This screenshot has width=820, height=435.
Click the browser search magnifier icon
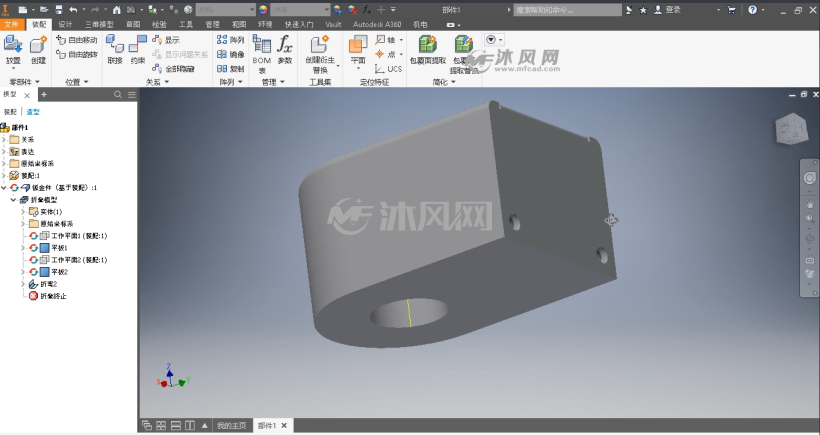coord(118,94)
